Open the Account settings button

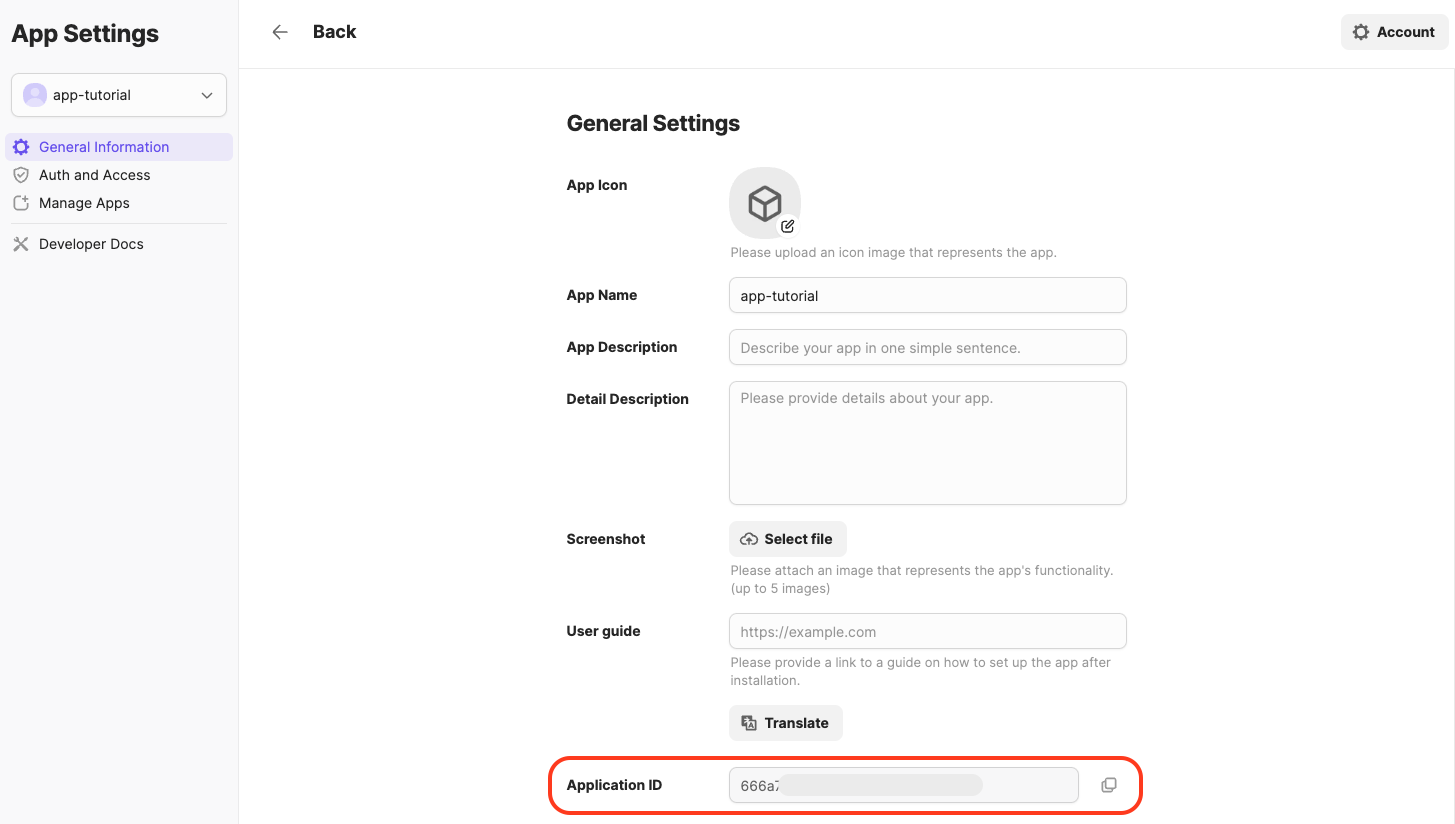[x=1394, y=32]
